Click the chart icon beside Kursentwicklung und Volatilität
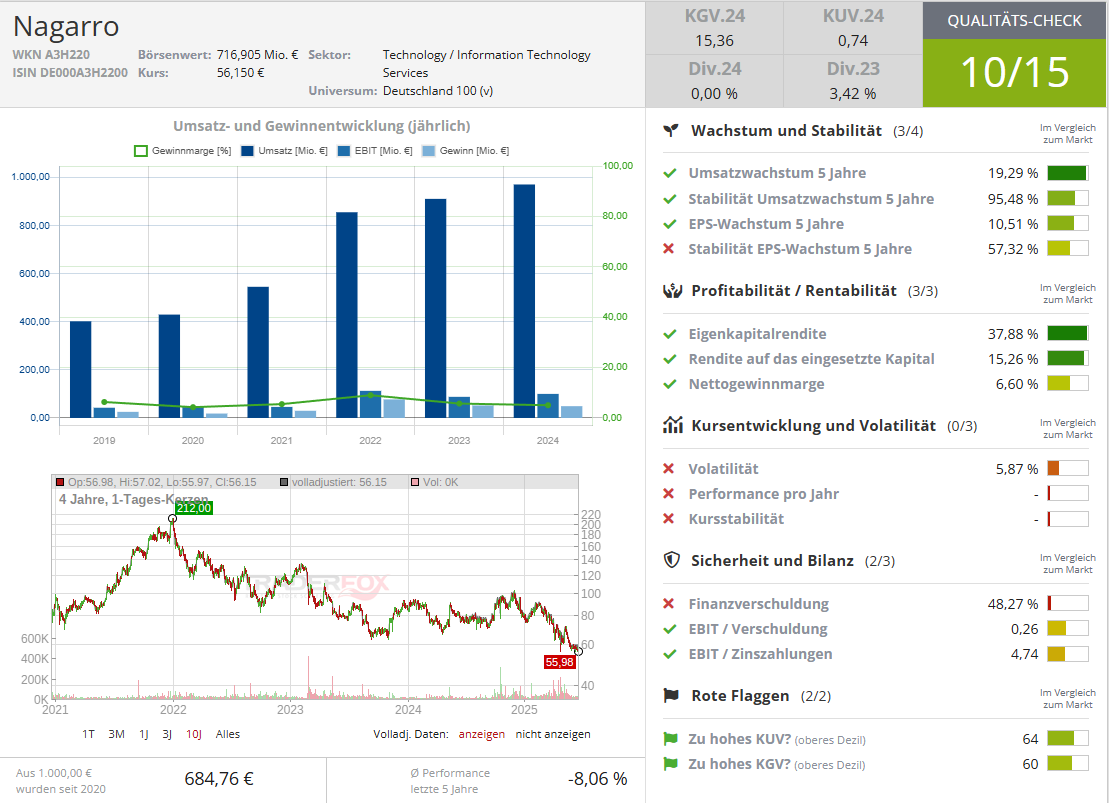 click(x=672, y=425)
